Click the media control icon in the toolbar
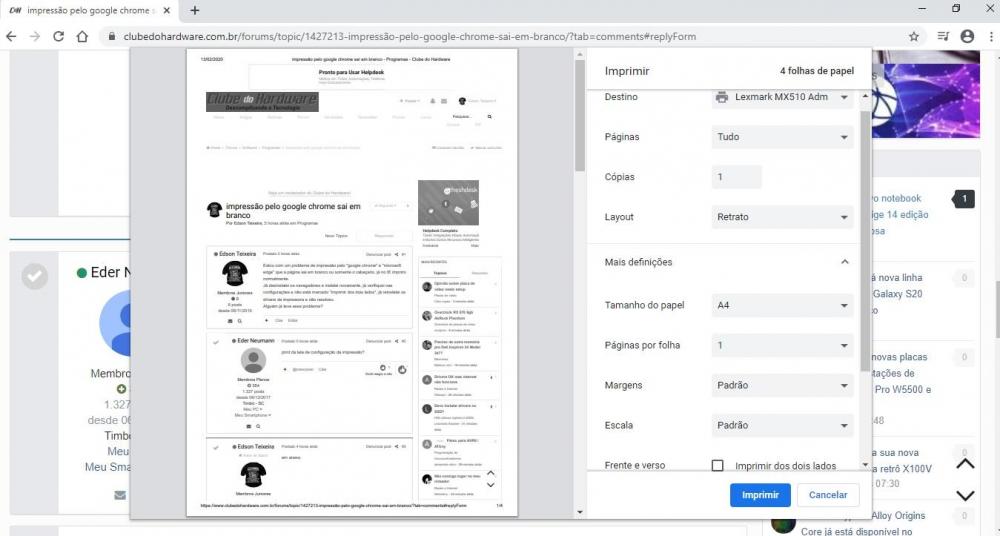 click(943, 36)
